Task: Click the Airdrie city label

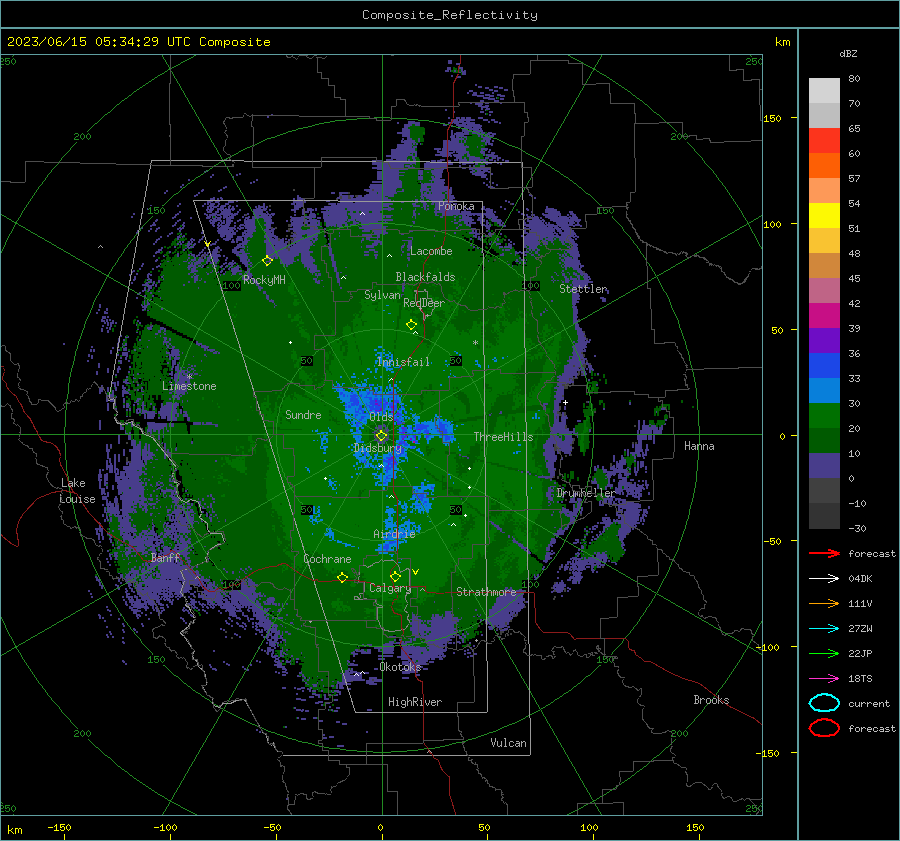Action: (394, 534)
